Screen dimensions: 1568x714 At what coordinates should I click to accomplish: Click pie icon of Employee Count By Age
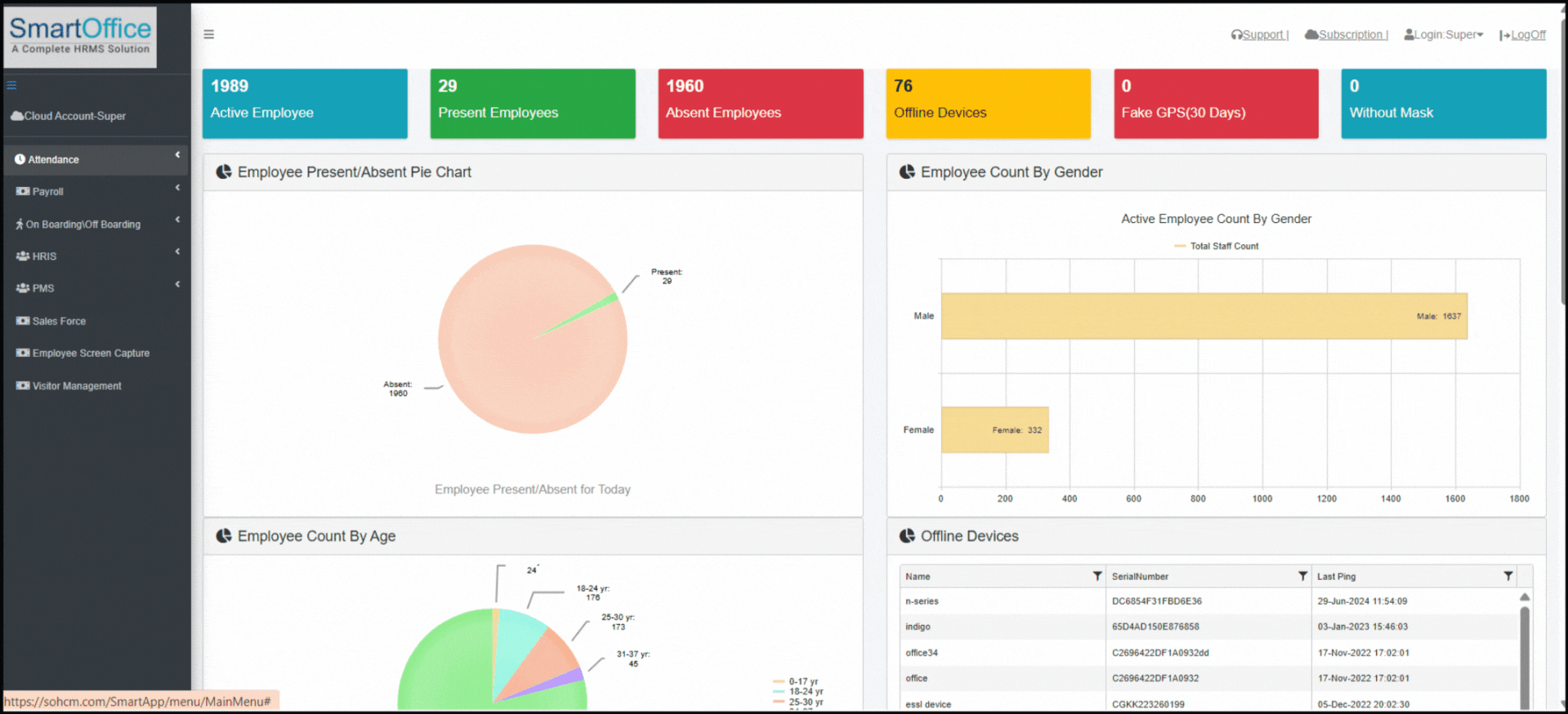pyautogui.click(x=223, y=536)
